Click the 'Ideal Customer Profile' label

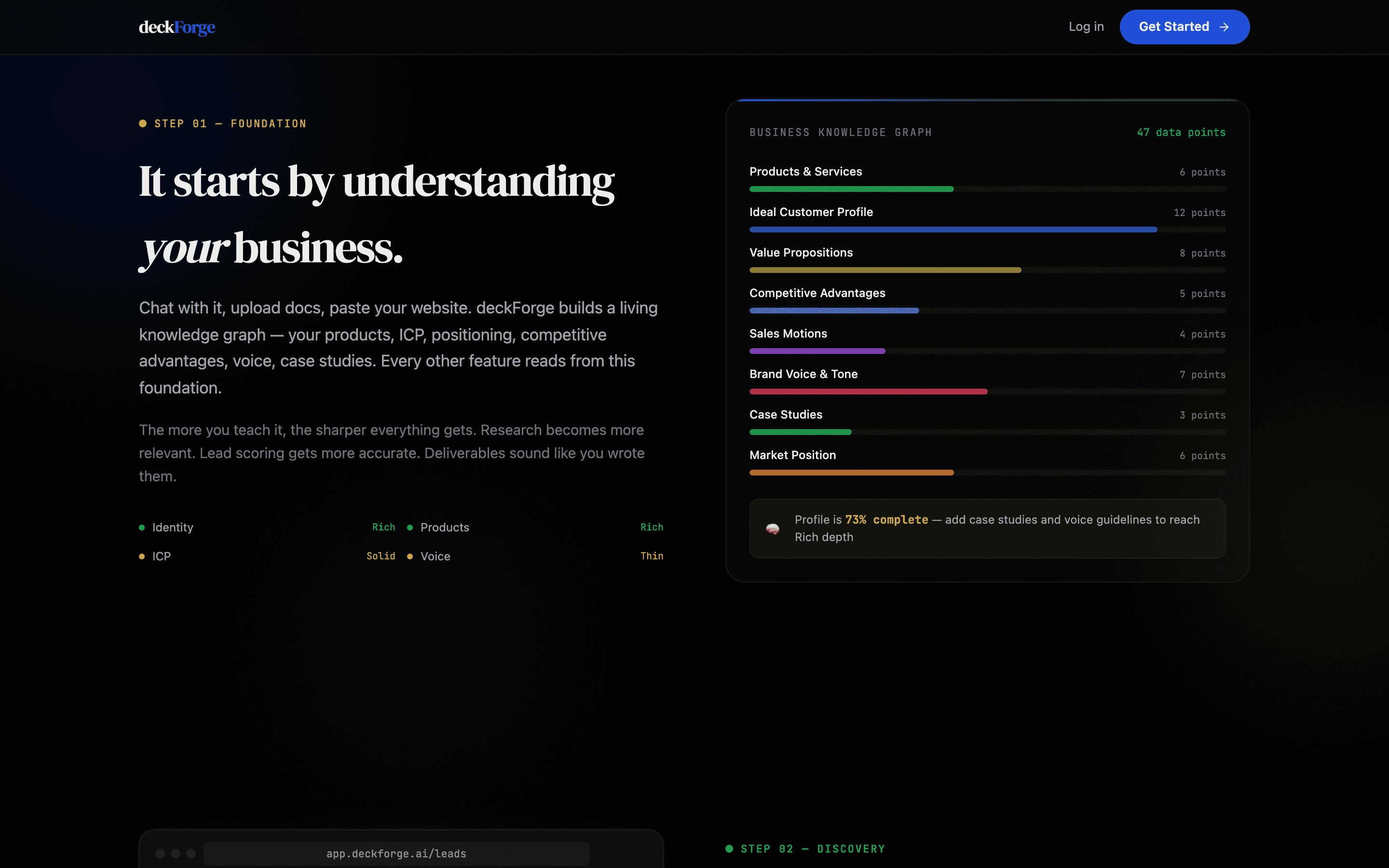tap(811, 212)
